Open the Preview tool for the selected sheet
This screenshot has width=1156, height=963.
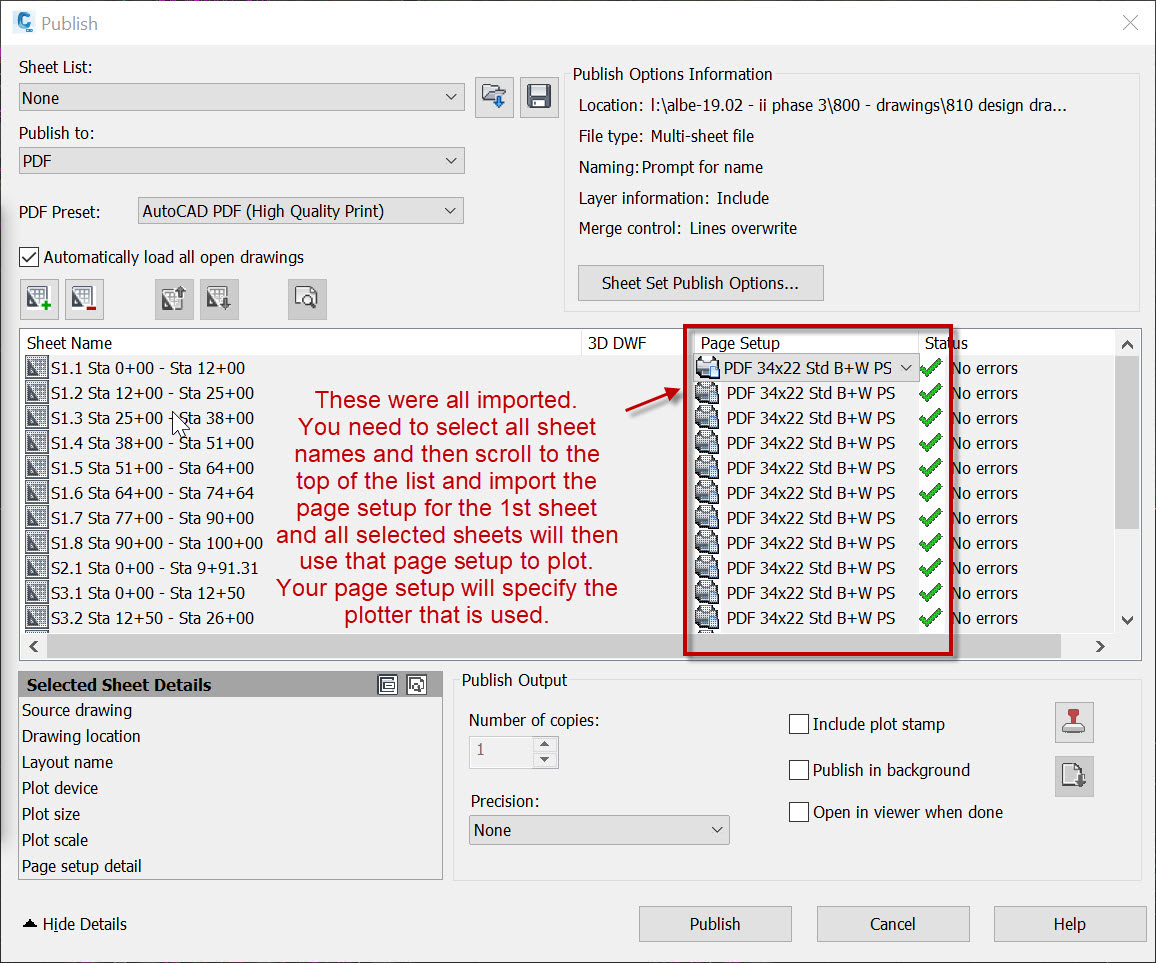pos(307,298)
